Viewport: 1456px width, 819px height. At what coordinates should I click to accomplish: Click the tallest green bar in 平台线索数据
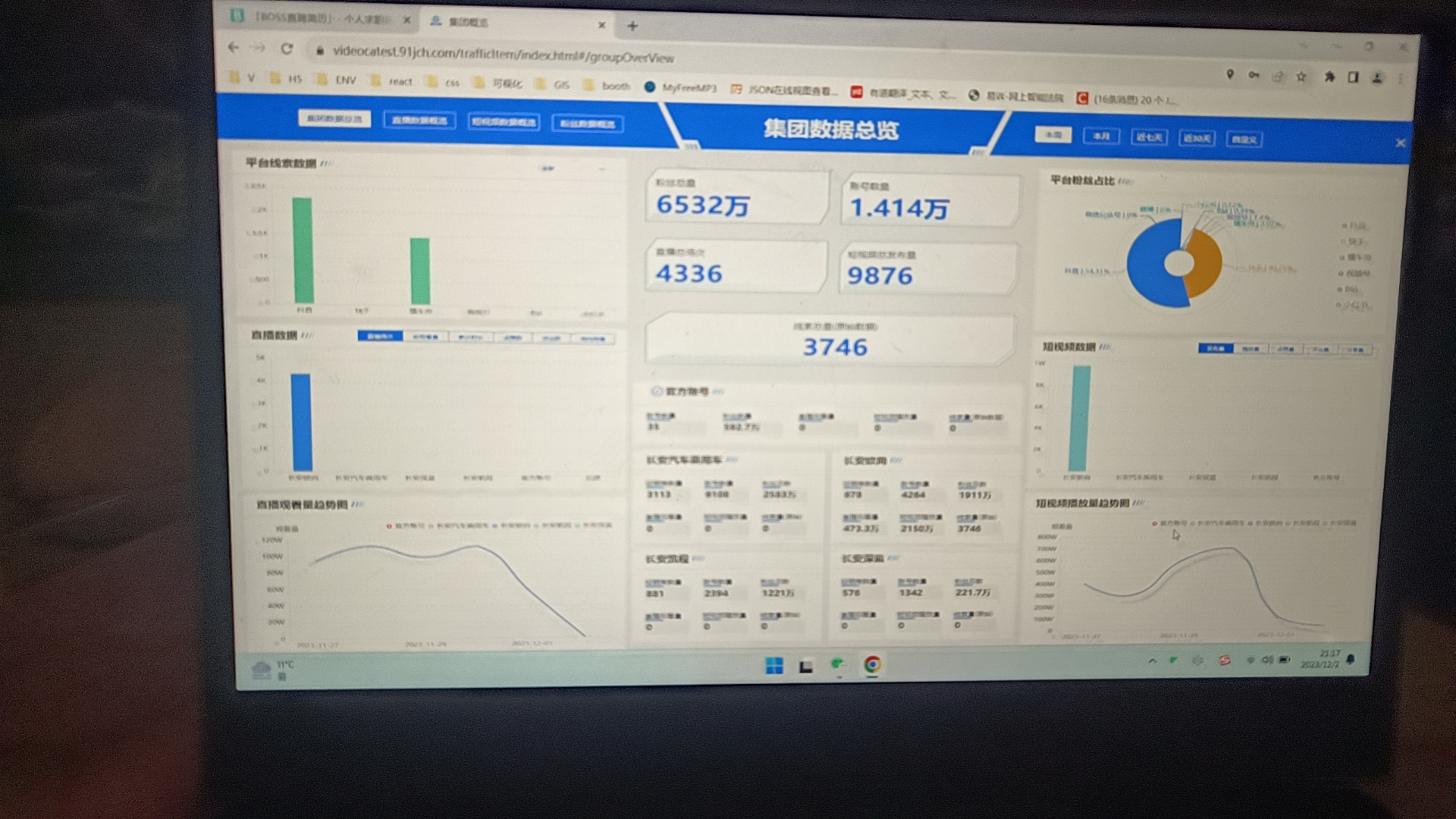tap(303, 250)
